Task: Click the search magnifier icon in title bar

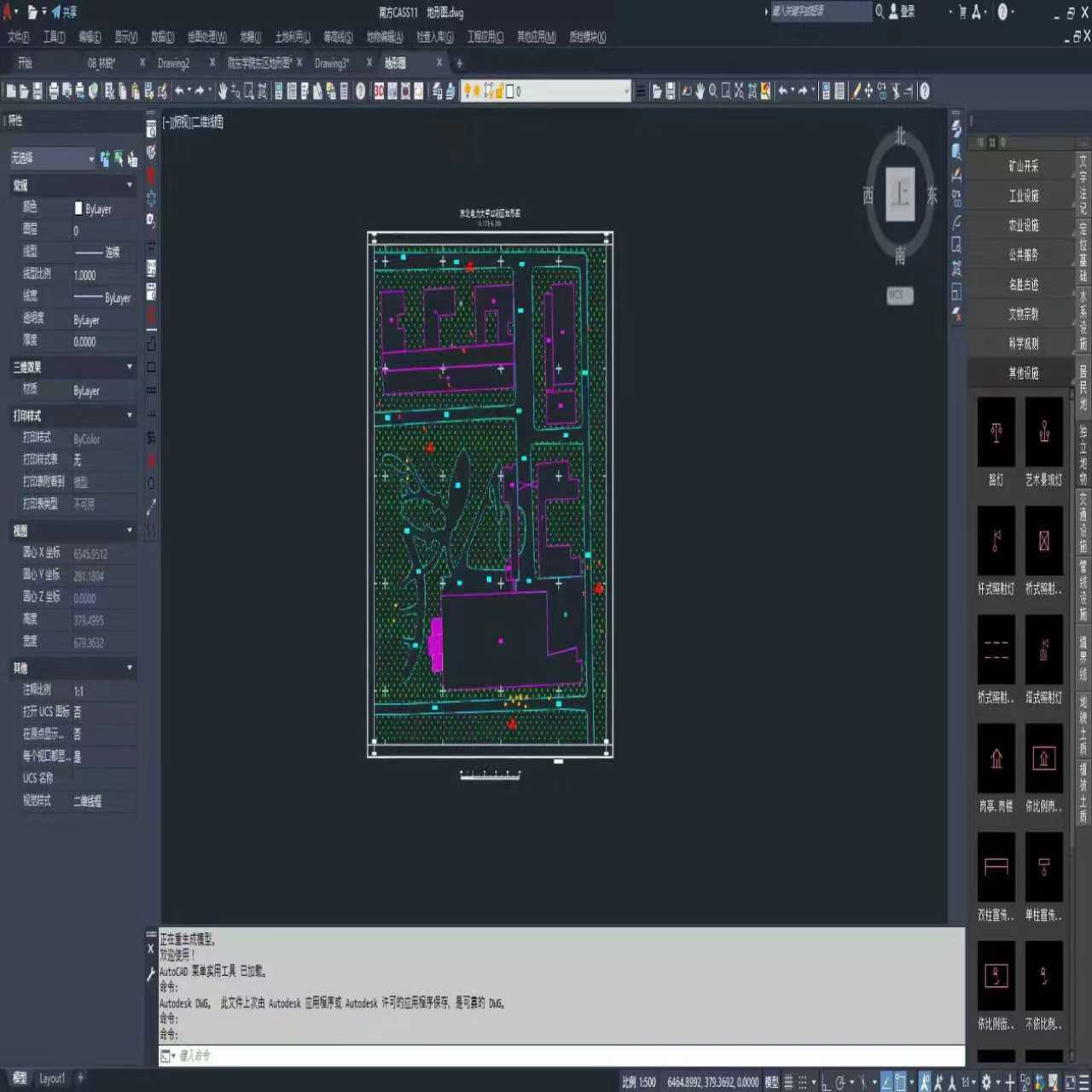Action: click(x=880, y=12)
